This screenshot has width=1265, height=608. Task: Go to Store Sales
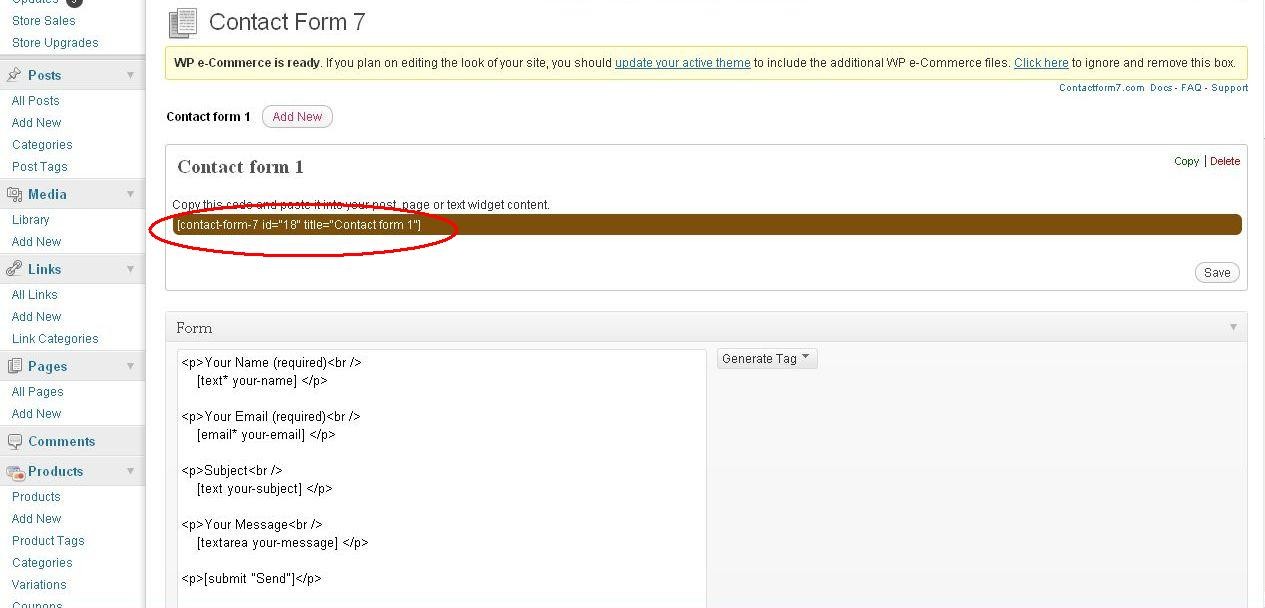click(x=43, y=20)
